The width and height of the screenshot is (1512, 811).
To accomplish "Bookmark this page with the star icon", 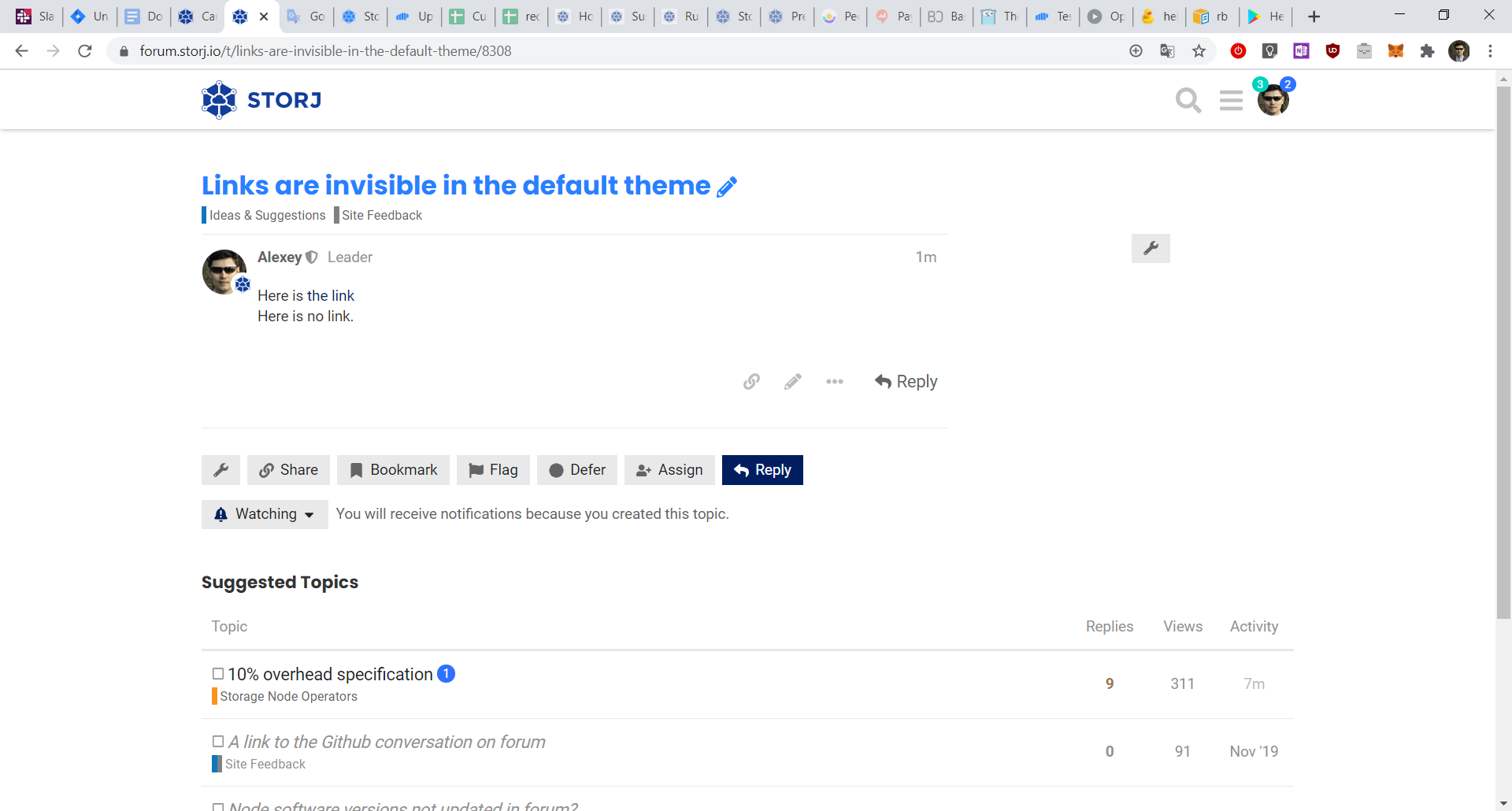I will [1199, 51].
